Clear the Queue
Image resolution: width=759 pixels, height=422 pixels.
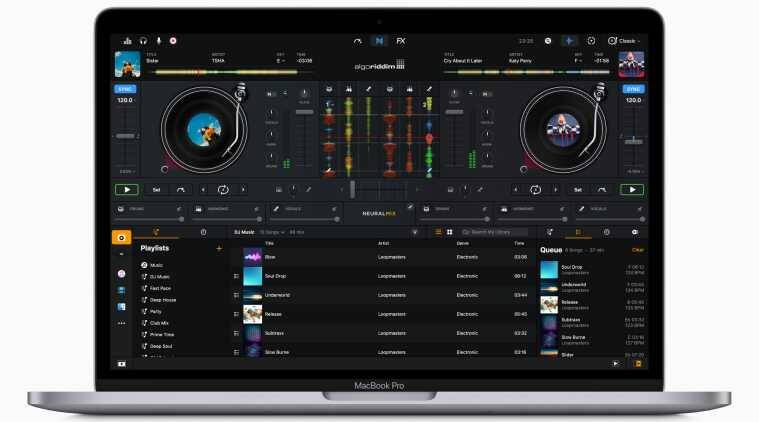coord(638,250)
